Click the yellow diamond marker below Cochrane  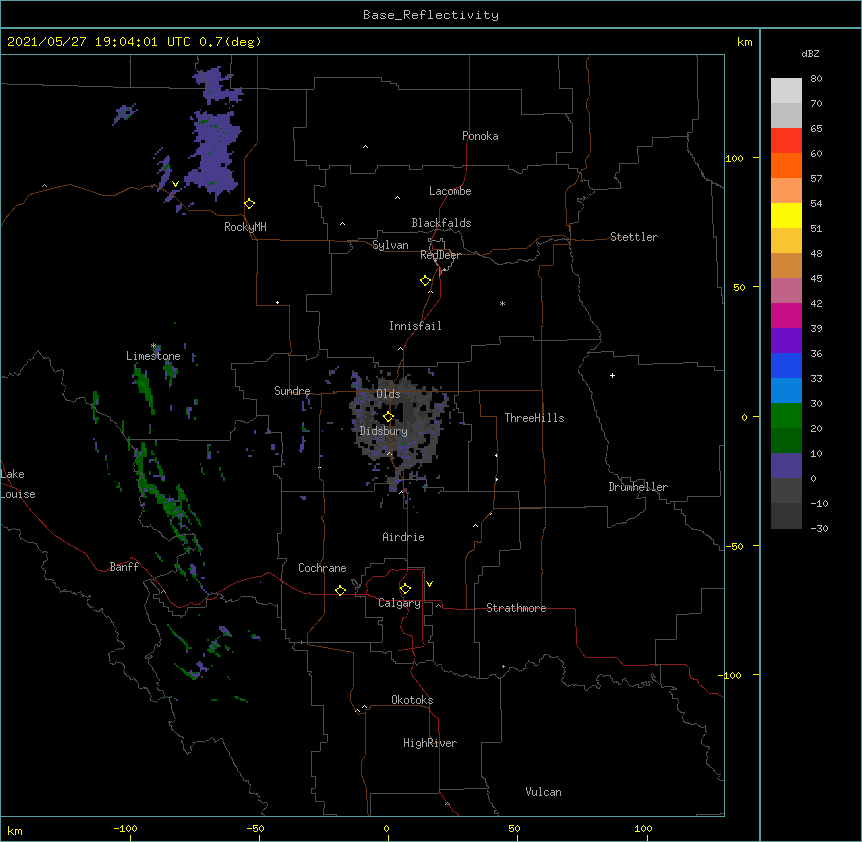pos(340,590)
